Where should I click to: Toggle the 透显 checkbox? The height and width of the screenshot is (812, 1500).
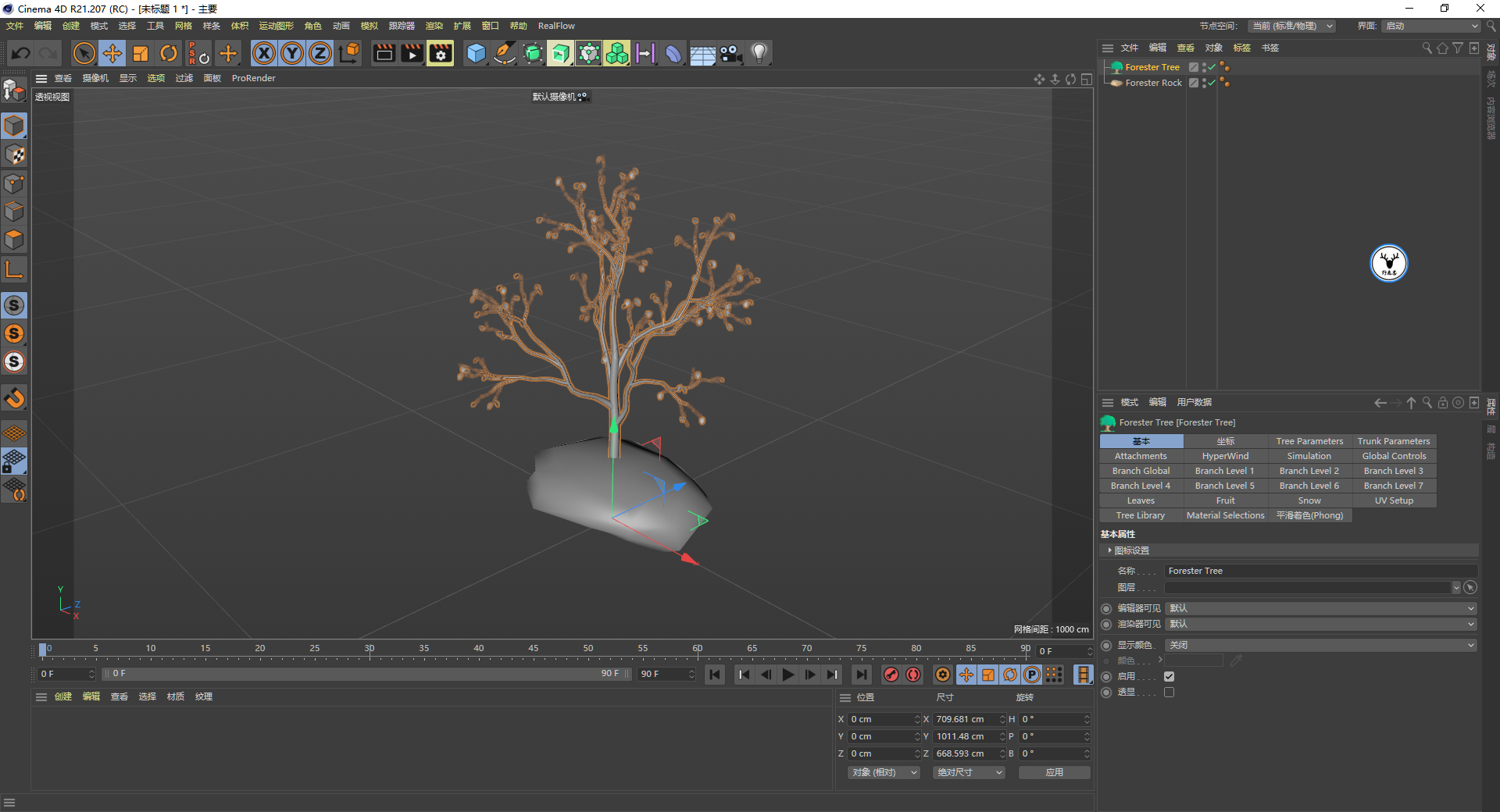(1169, 692)
